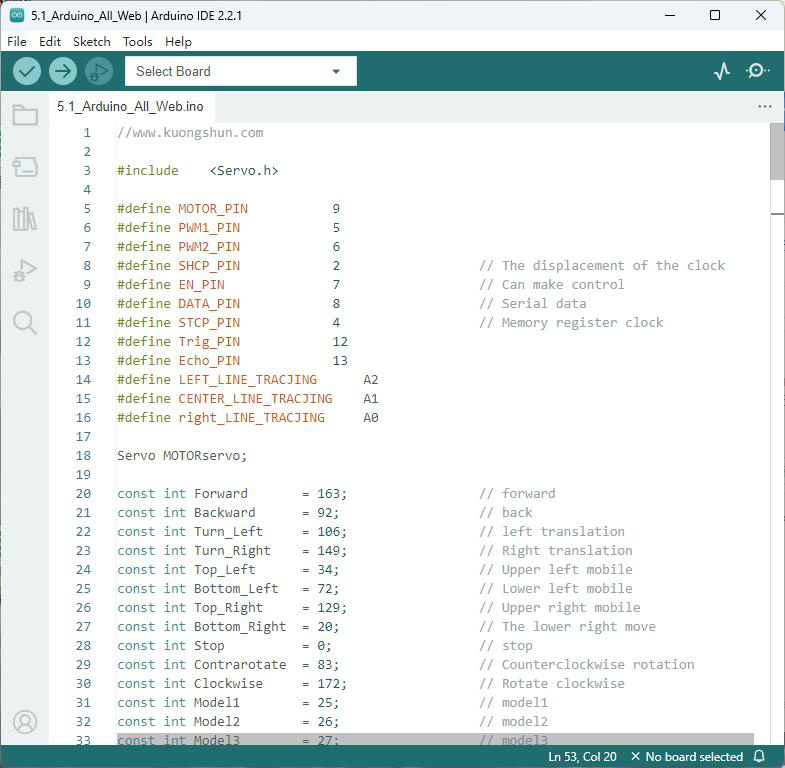Click LEFT_LINE_TRACJING define
The image size is (785, 768).
point(248,380)
